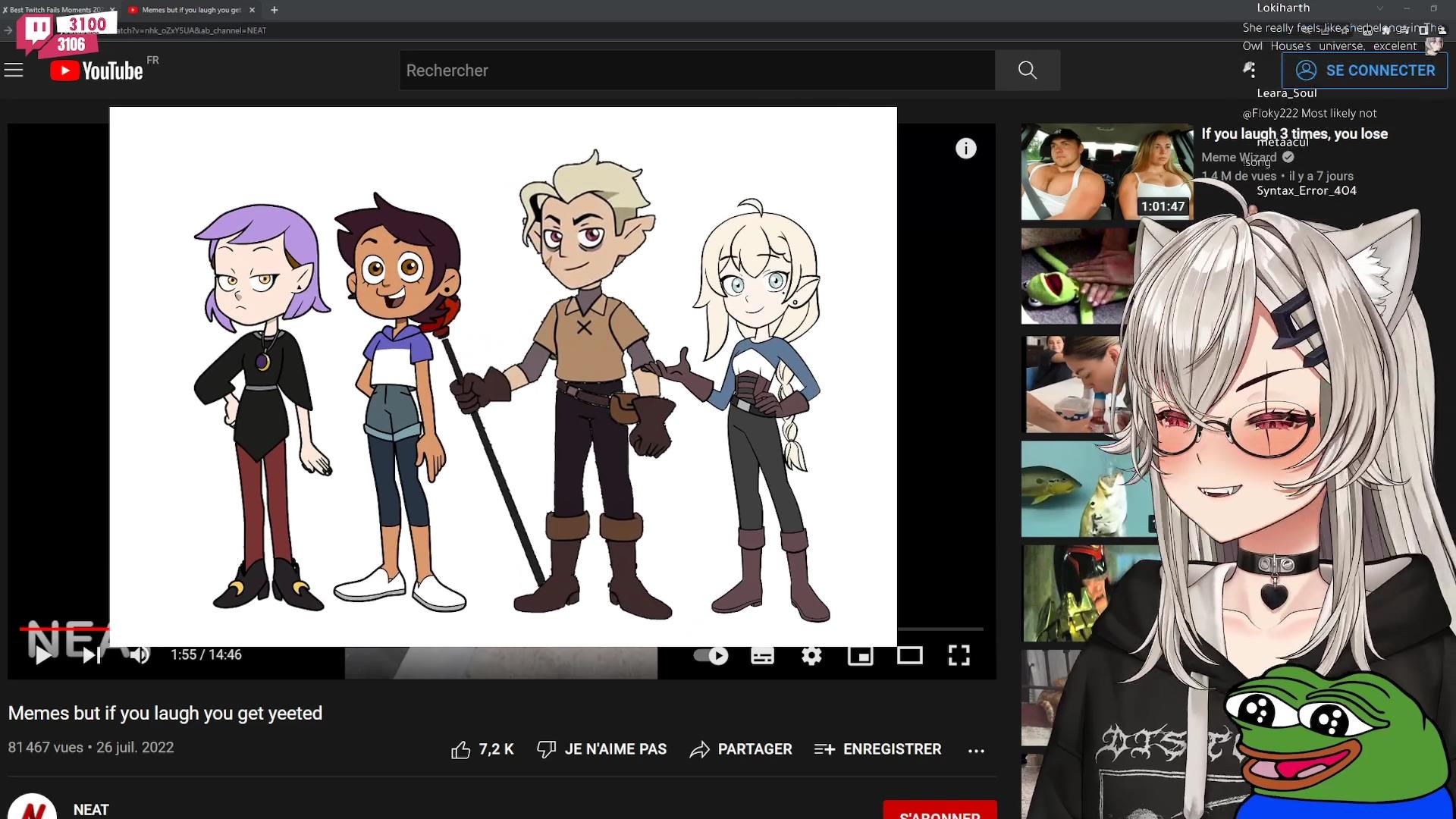Enter fullscreen with the fullscreen icon
This screenshot has height=819, width=1456.
(959, 655)
